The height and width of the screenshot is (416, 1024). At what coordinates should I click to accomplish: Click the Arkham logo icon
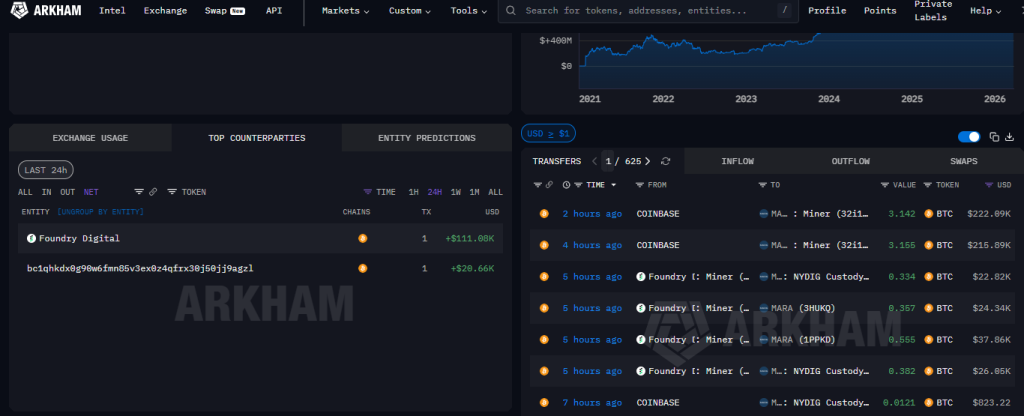pyautogui.click(x=17, y=10)
